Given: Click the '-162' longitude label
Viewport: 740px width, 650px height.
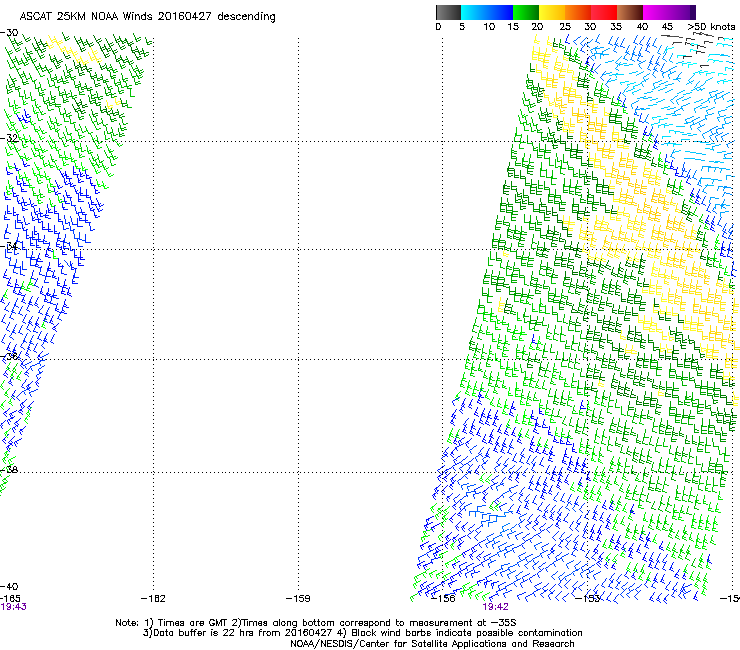Looking at the screenshot, I should (153, 599).
